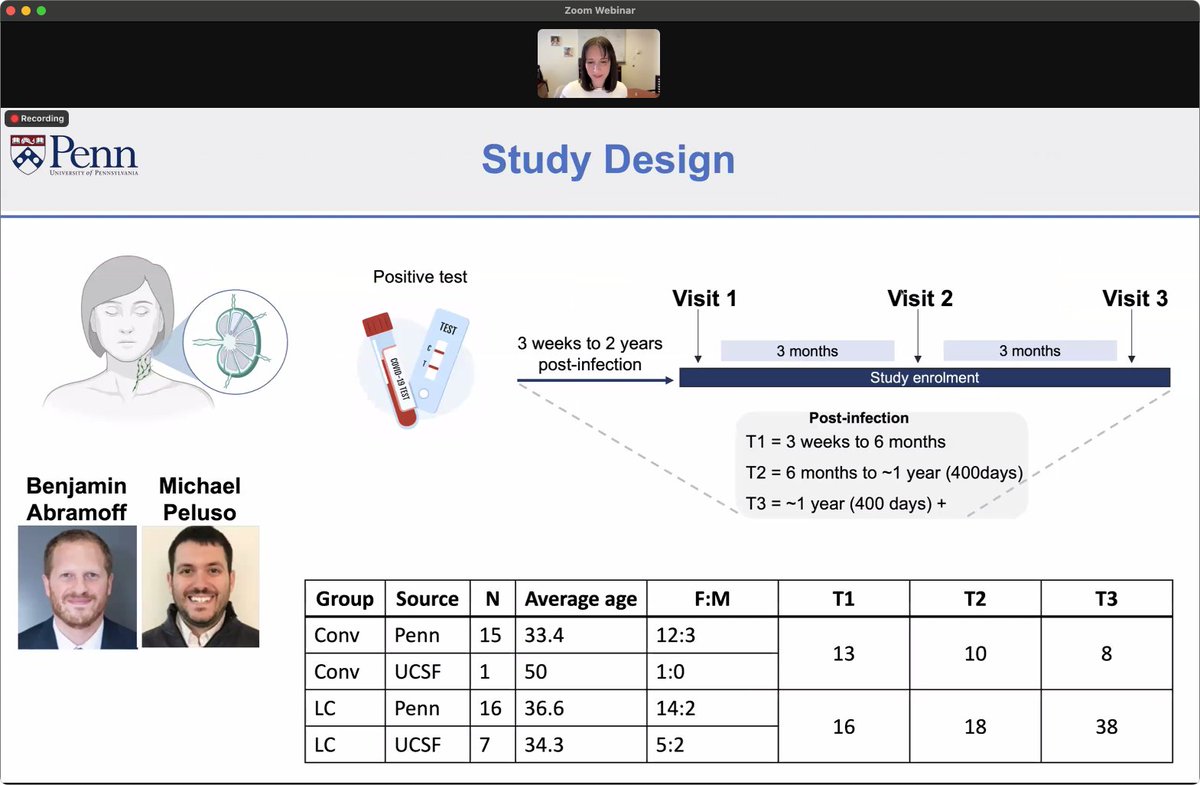Click the Visit 1 timeline marker
The image size is (1200, 785).
[x=705, y=298]
